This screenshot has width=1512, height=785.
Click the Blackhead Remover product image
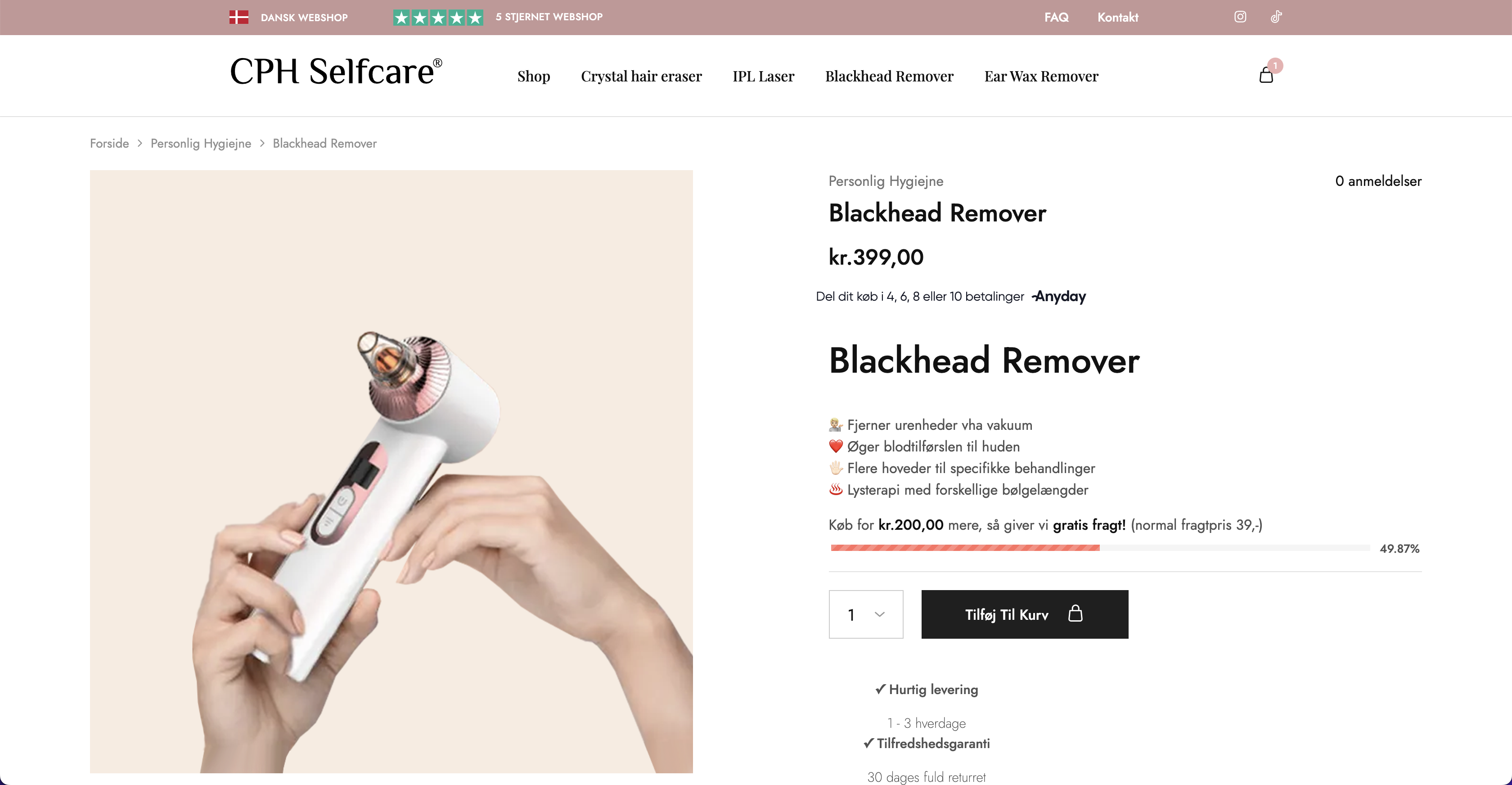[391, 471]
